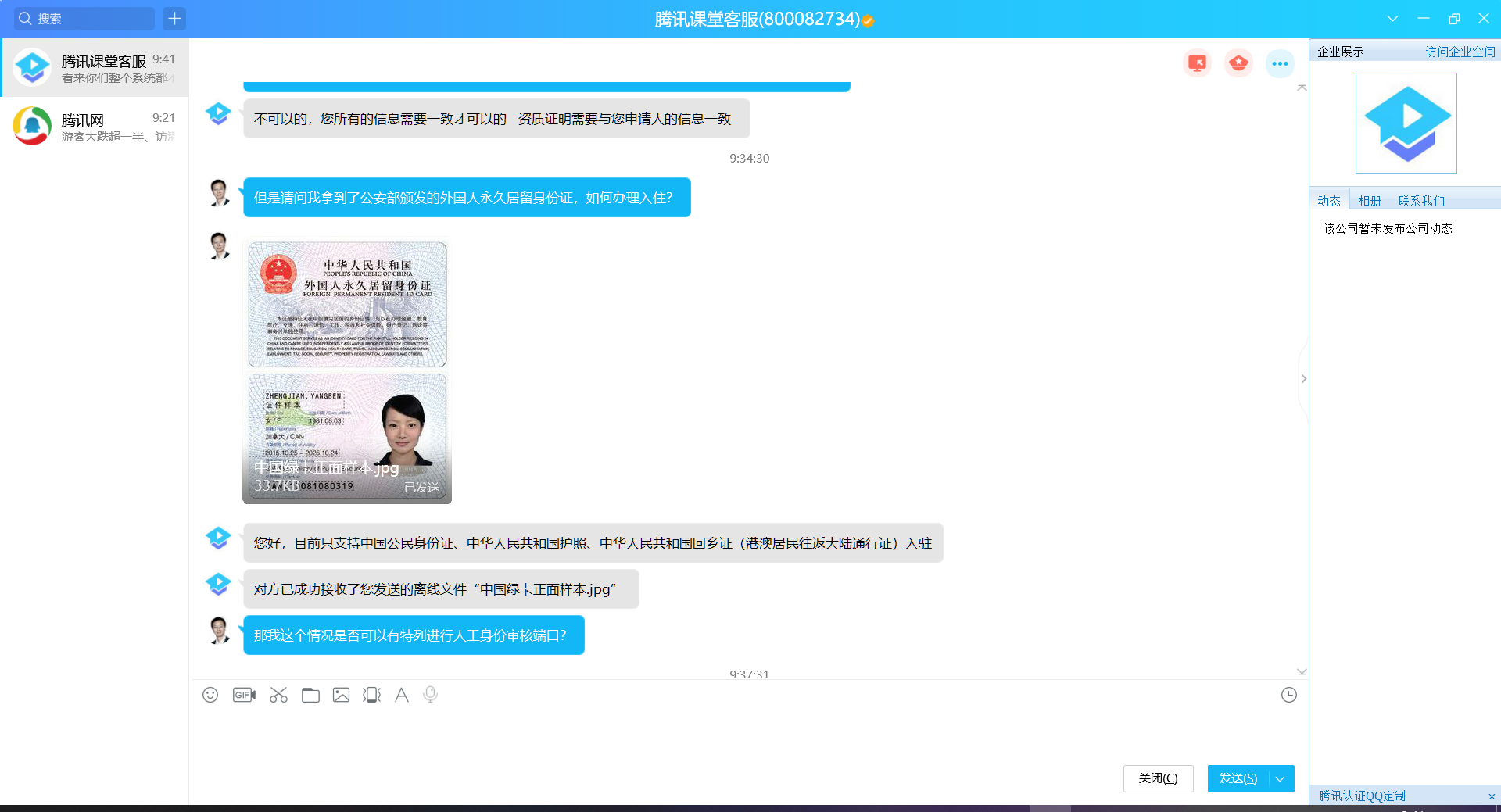Screen dimensions: 1501x812
Task: Click the 腾讯认证QQ定制 link
Action: point(1362,796)
